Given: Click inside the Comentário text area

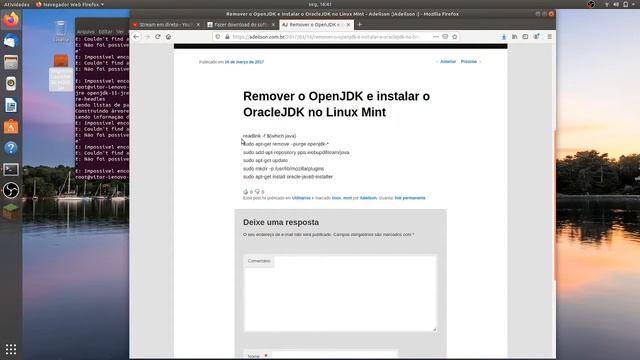Looking at the screenshot, I should coord(340,293).
